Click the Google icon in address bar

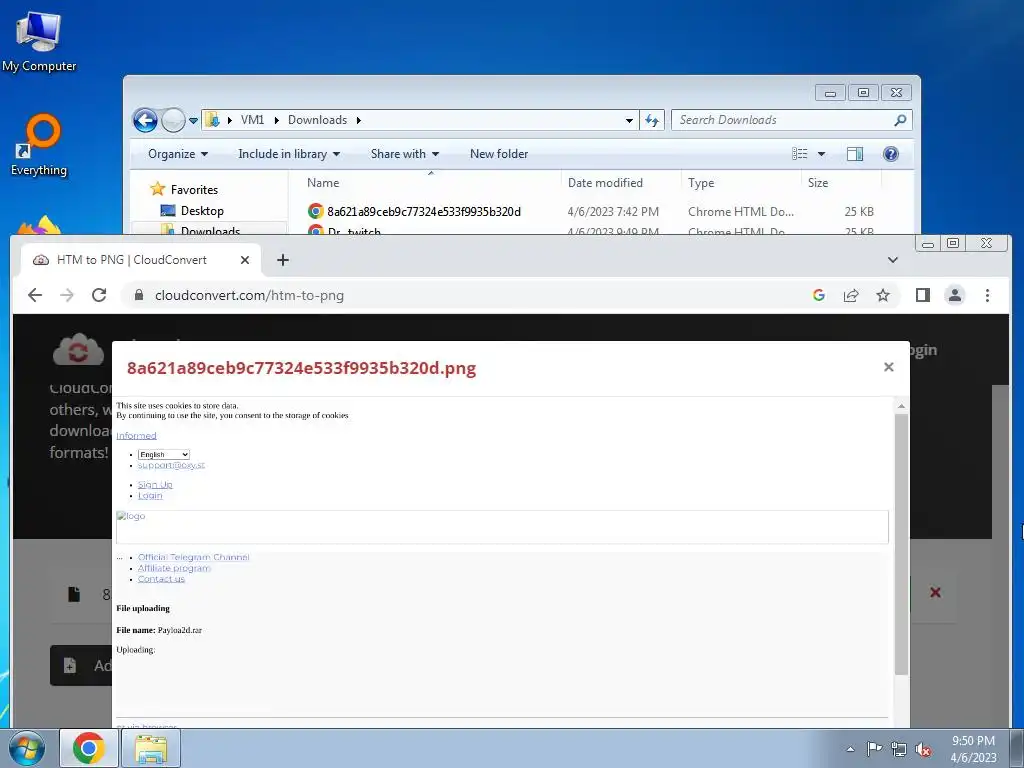click(818, 295)
